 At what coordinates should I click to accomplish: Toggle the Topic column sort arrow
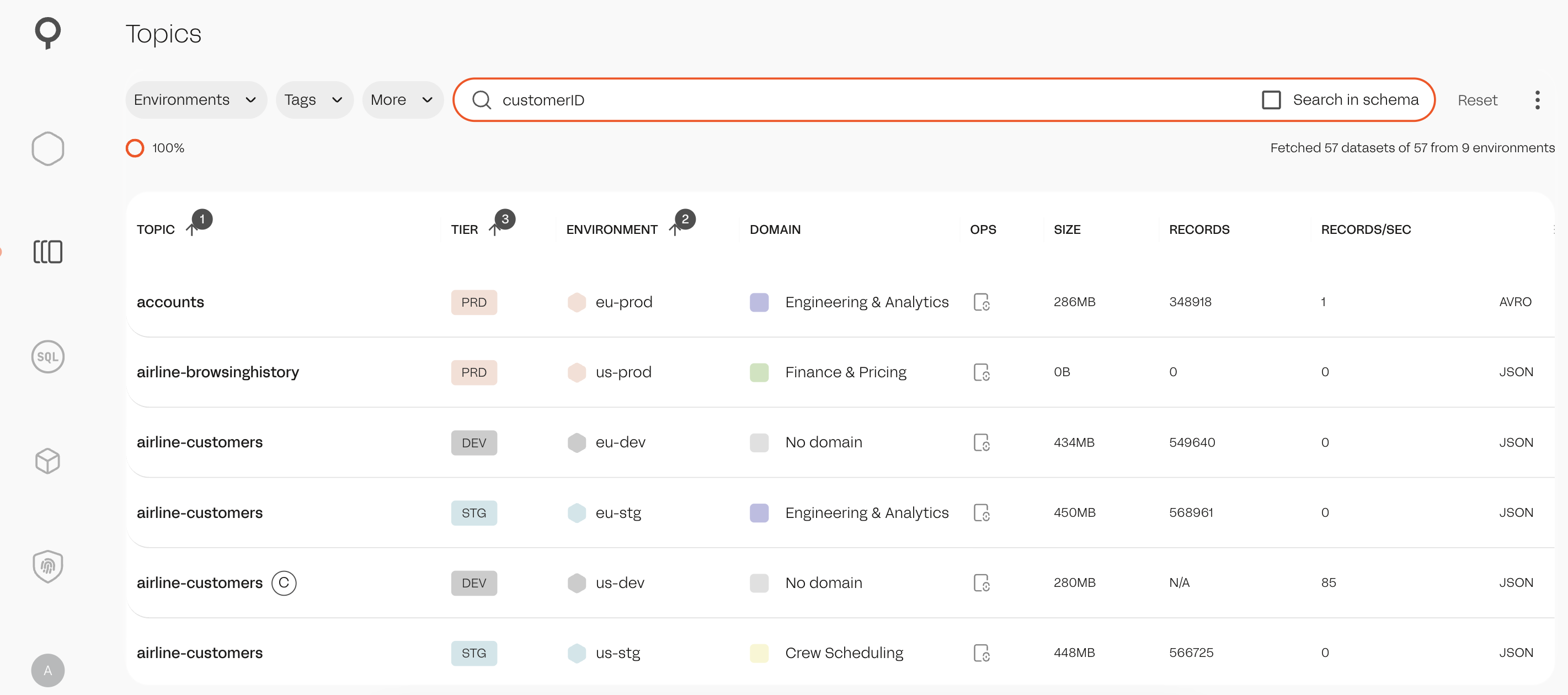[x=191, y=229]
